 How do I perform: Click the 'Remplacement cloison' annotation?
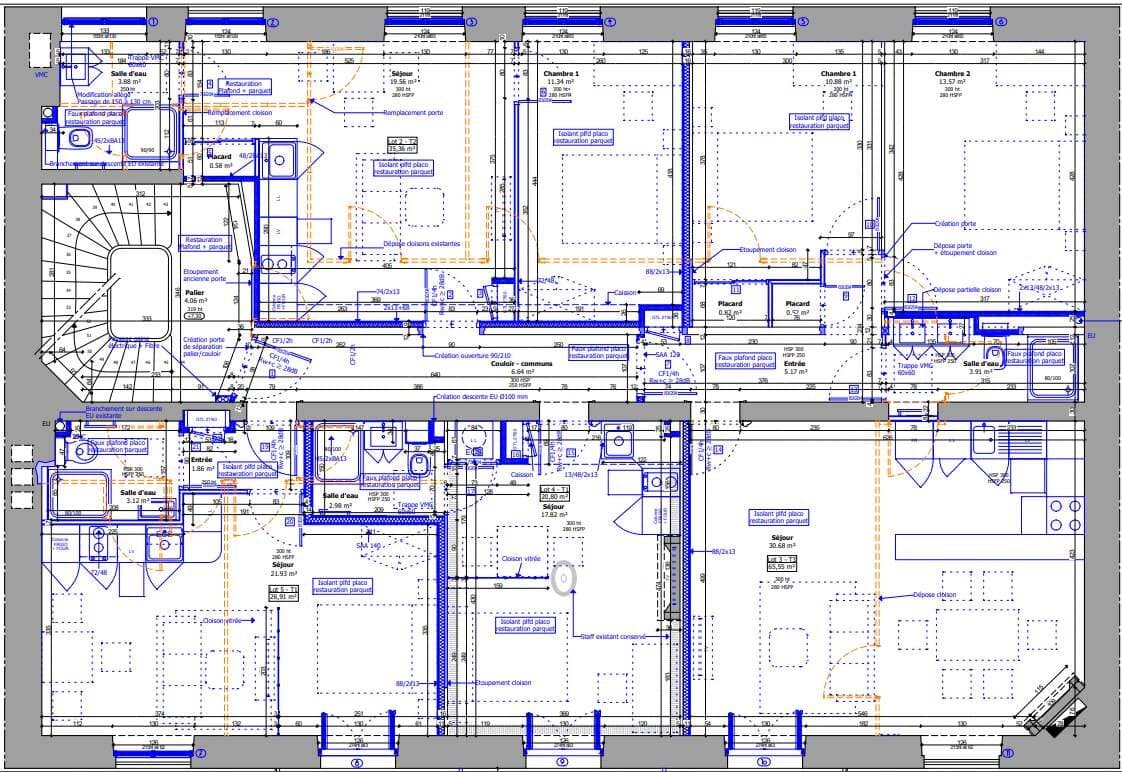pos(240,112)
